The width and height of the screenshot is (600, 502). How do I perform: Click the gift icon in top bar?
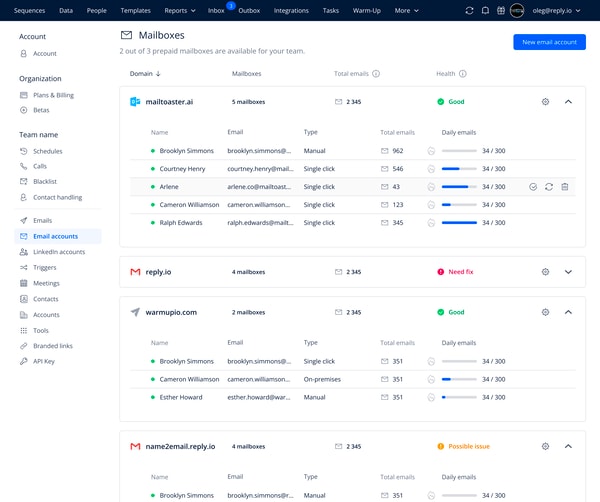501,11
